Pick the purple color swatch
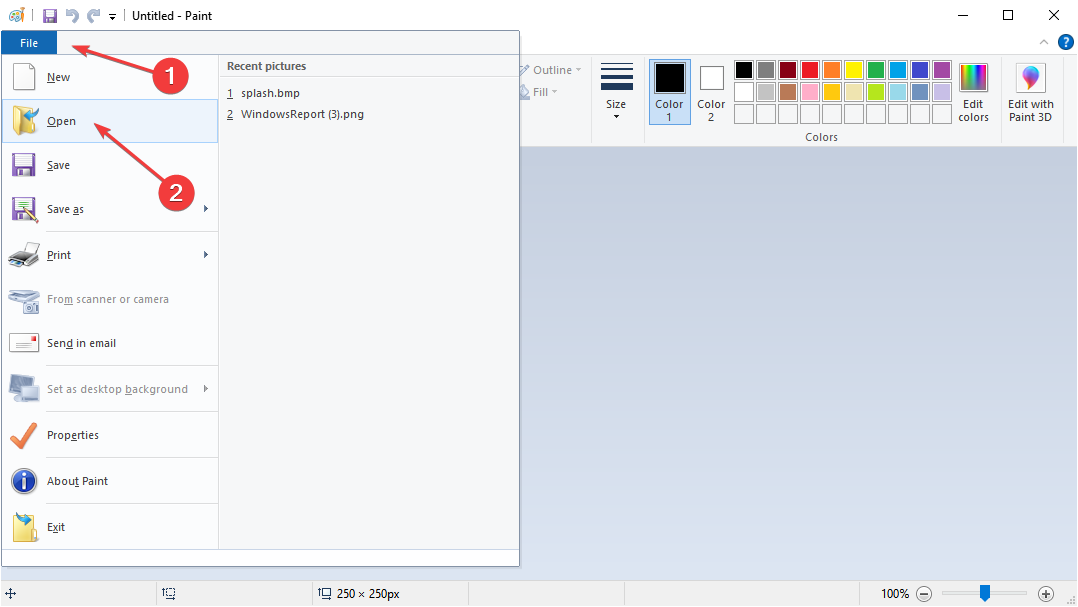 click(942, 70)
